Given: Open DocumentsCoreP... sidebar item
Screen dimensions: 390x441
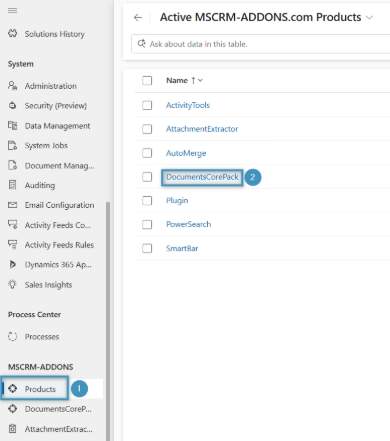Looking at the screenshot, I should click(x=58, y=409).
